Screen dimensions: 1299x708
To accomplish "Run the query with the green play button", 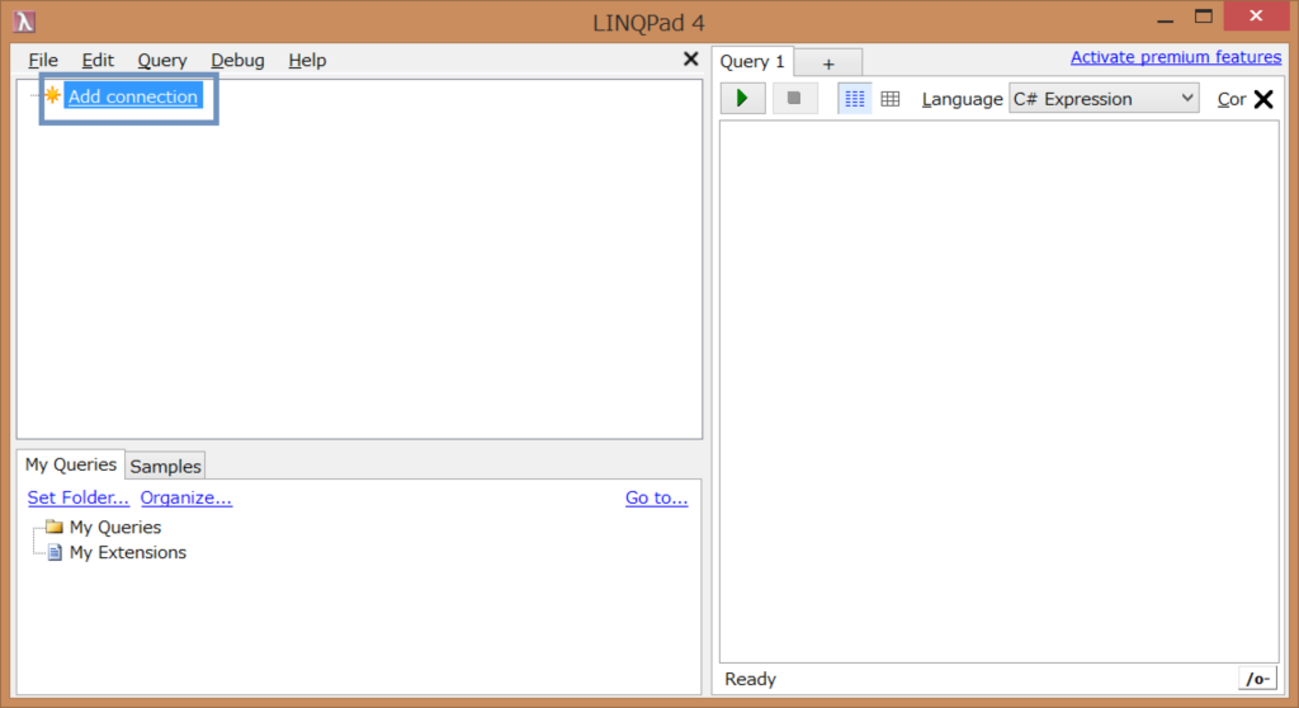I will coord(743,98).
